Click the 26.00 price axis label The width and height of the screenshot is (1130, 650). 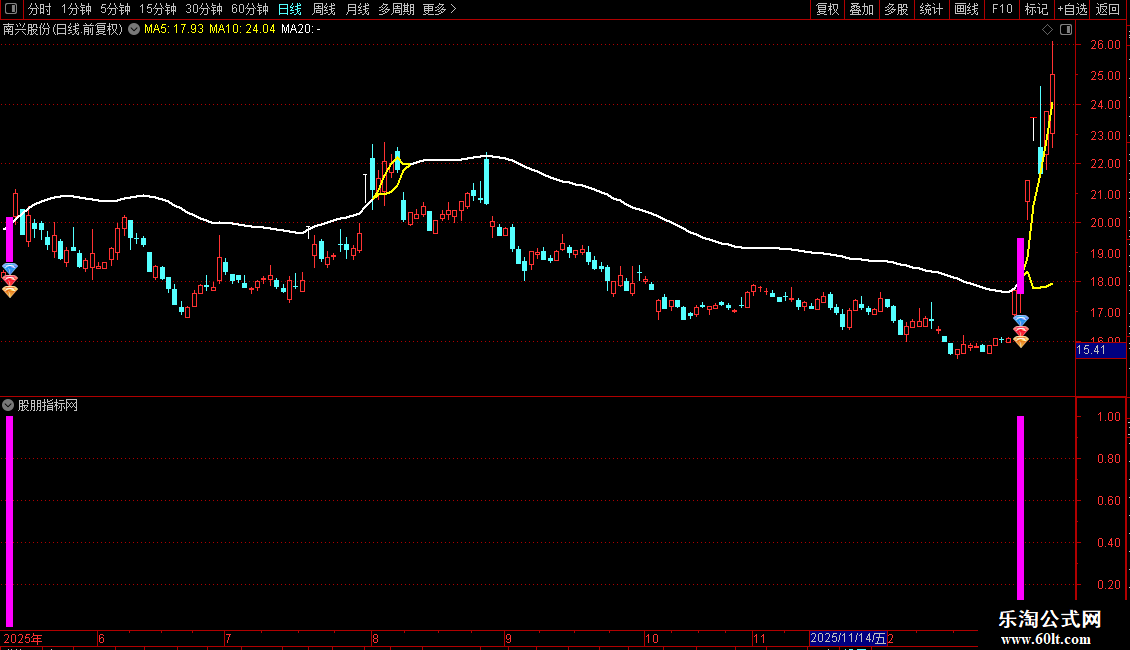point(1105,45)
